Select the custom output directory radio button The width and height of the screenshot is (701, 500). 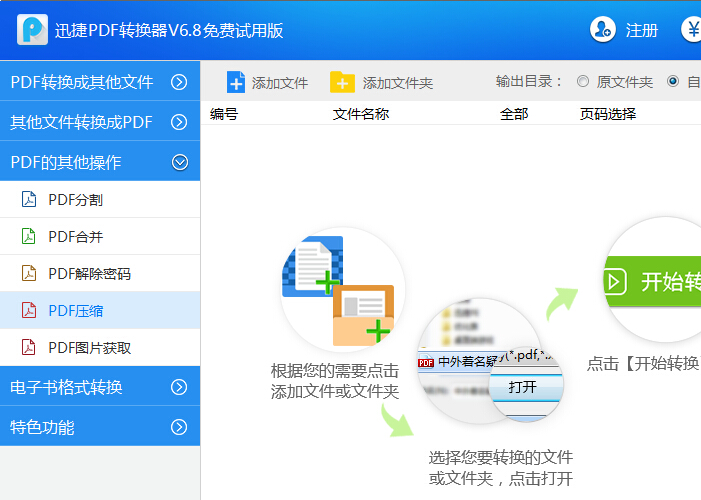point(673,81)
